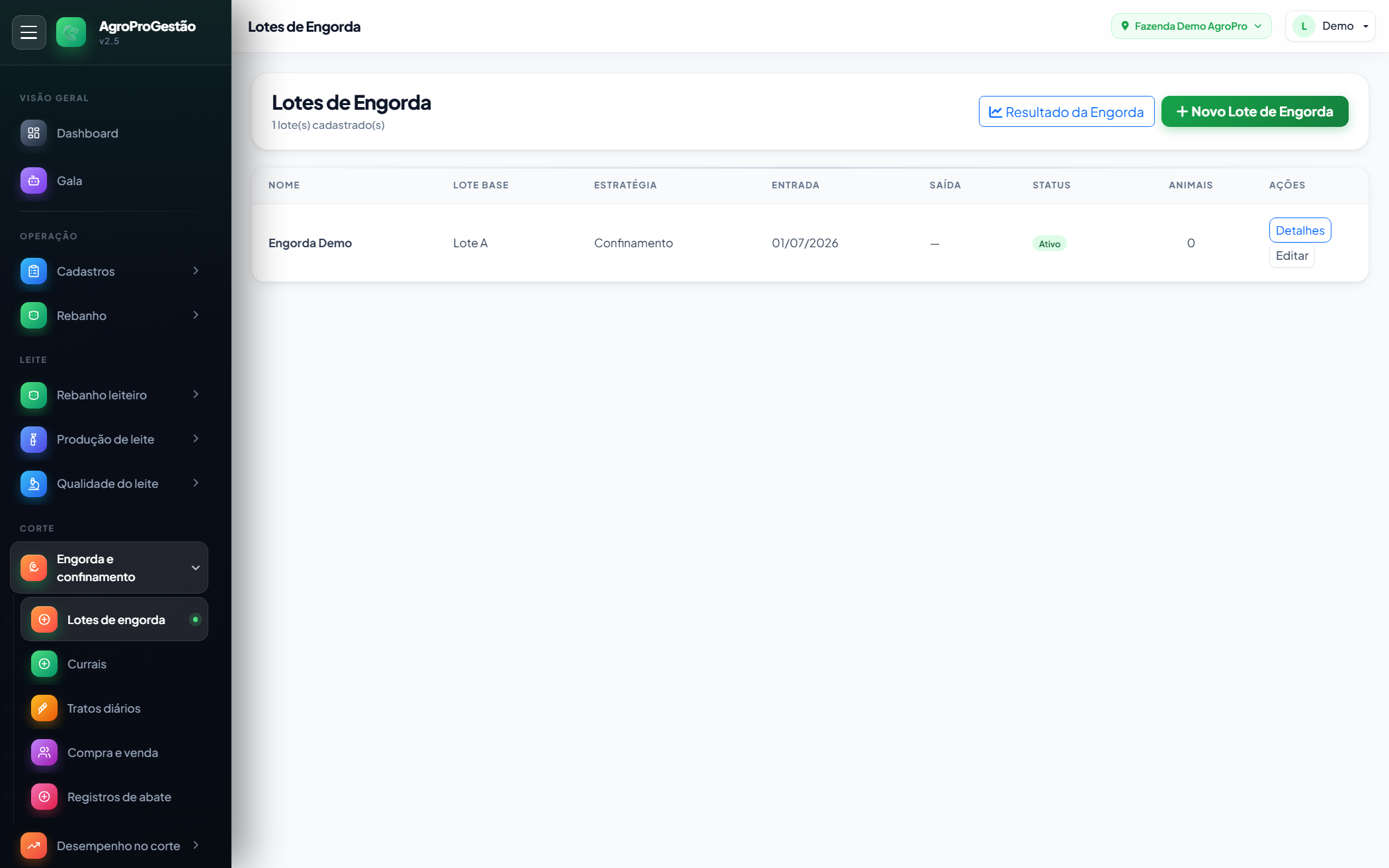Image resolution: width=1389 pixels, height=868 pixels.
Task: Click the Produção de leite bottle icon
Action: click(x=34, y=439)
